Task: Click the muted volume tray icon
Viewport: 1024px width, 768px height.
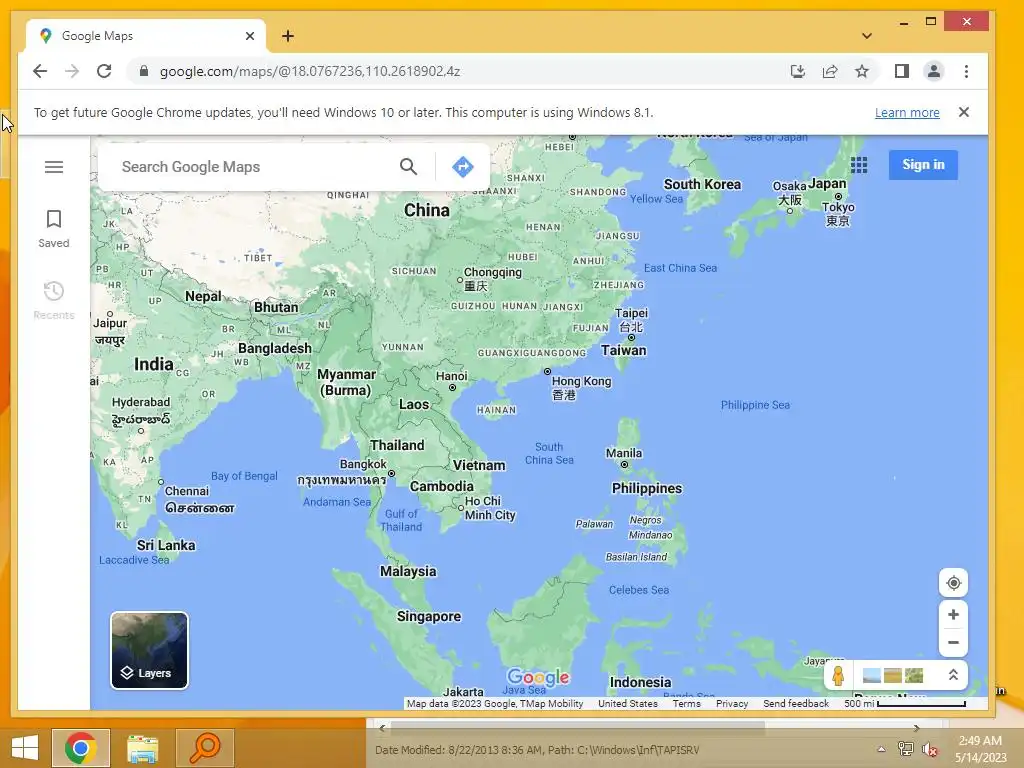Action: (929, 749)
